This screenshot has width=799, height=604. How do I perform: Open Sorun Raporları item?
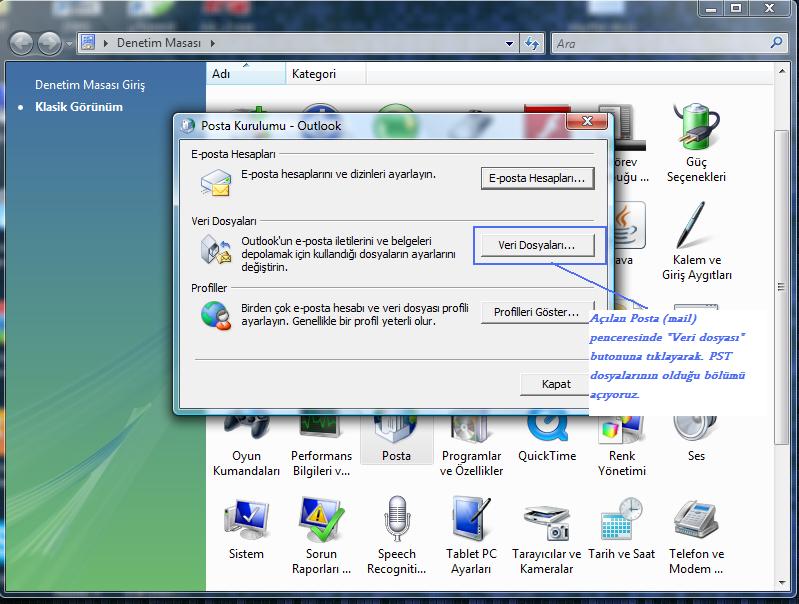pyautogui.click(x=321, y=535)
